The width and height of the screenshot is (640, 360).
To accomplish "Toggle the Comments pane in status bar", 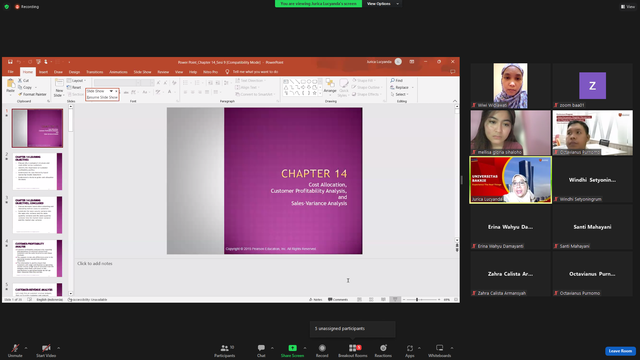I will 338,300.
